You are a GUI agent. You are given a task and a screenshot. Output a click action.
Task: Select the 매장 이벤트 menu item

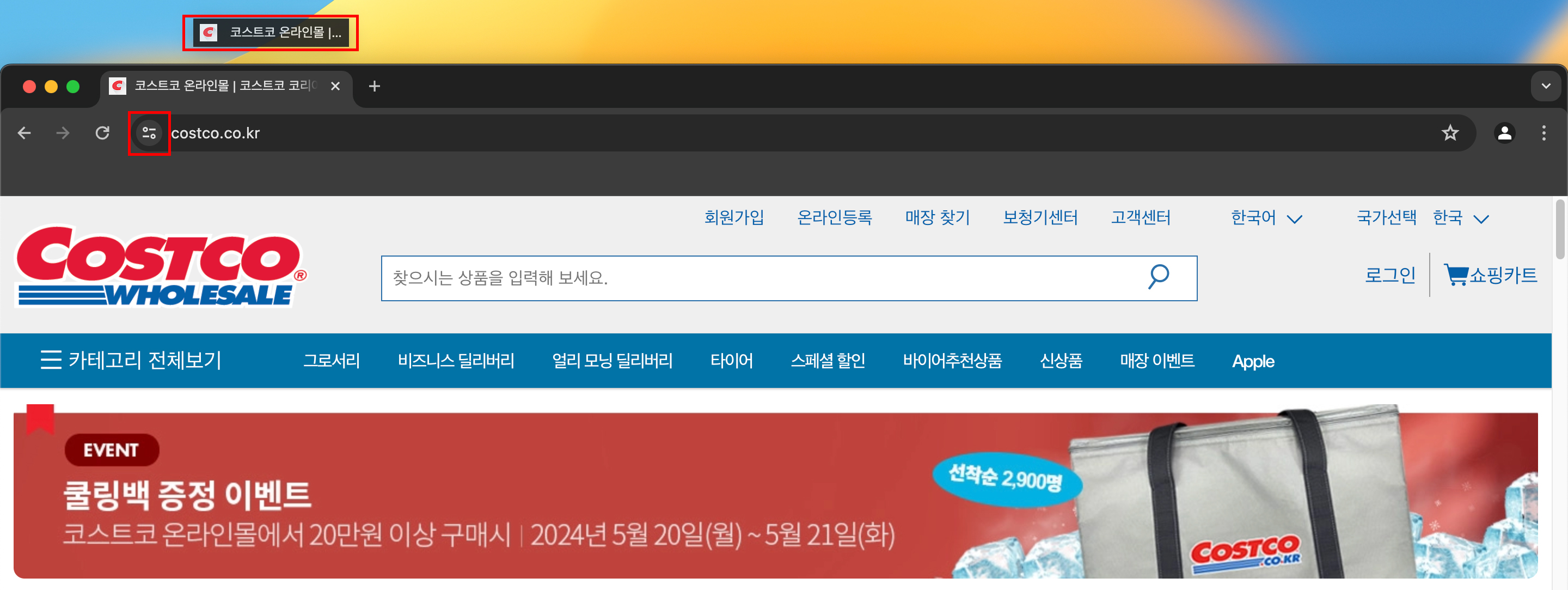click(1157, 361)
